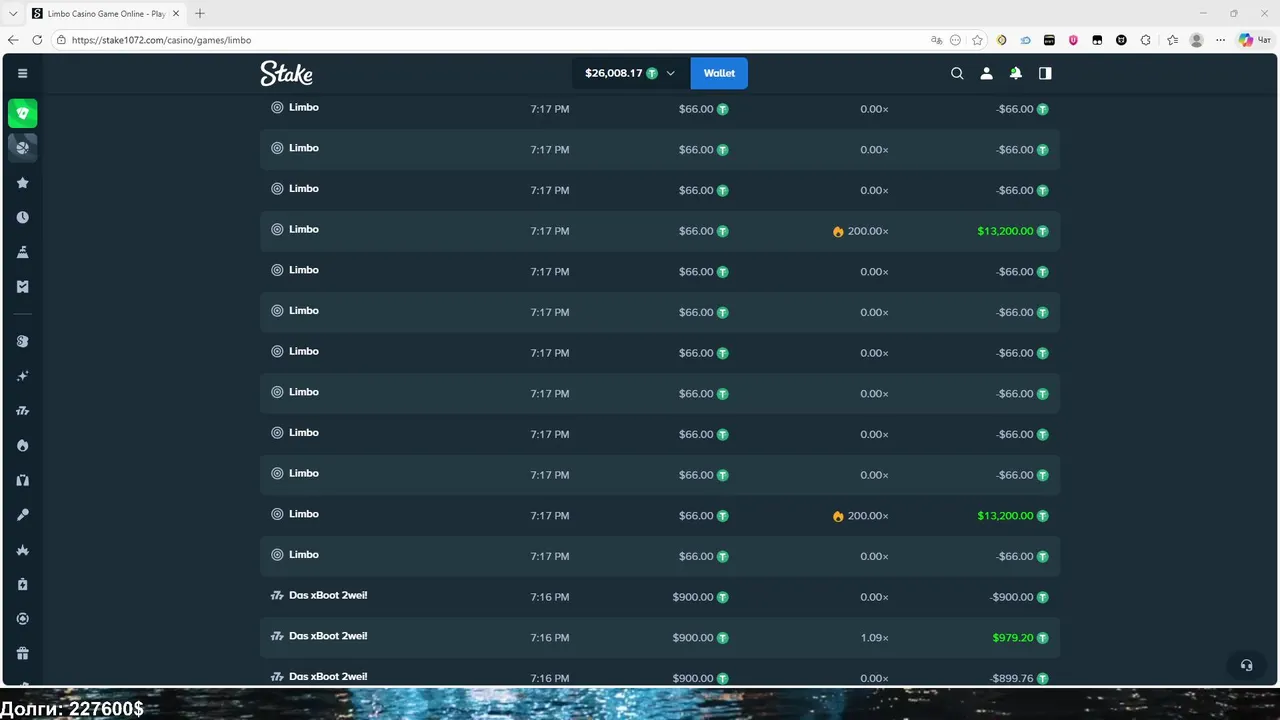The image size is (1280, 720).
Task: Close the Limbo browser tab
Action: pyautogui.click(x=176, y=14)
